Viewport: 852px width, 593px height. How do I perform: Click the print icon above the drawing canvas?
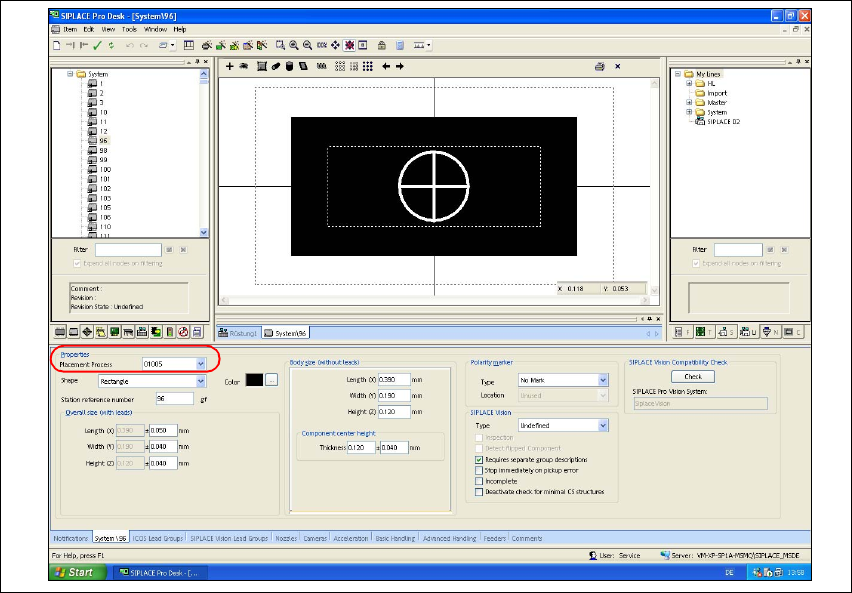599,66
